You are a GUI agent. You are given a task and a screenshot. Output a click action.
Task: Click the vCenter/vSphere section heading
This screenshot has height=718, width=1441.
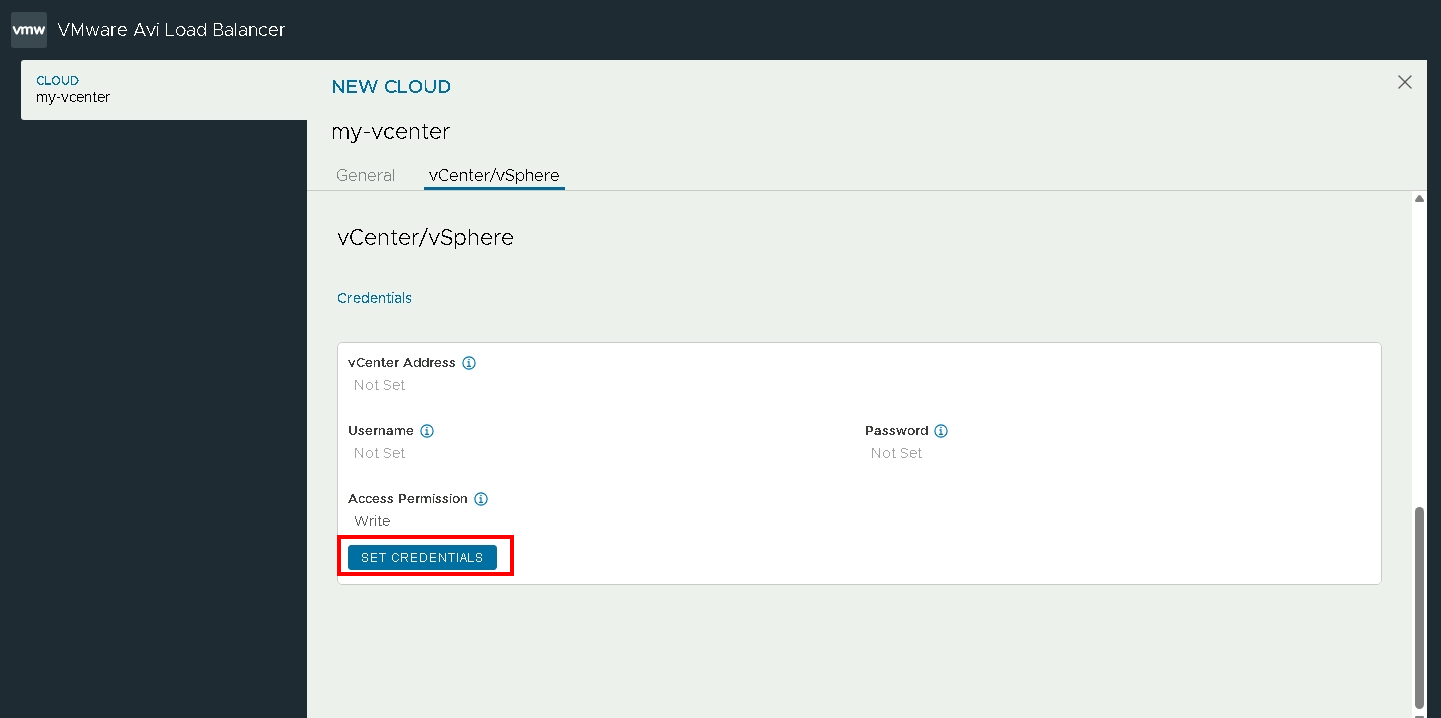tap(426, 238)
